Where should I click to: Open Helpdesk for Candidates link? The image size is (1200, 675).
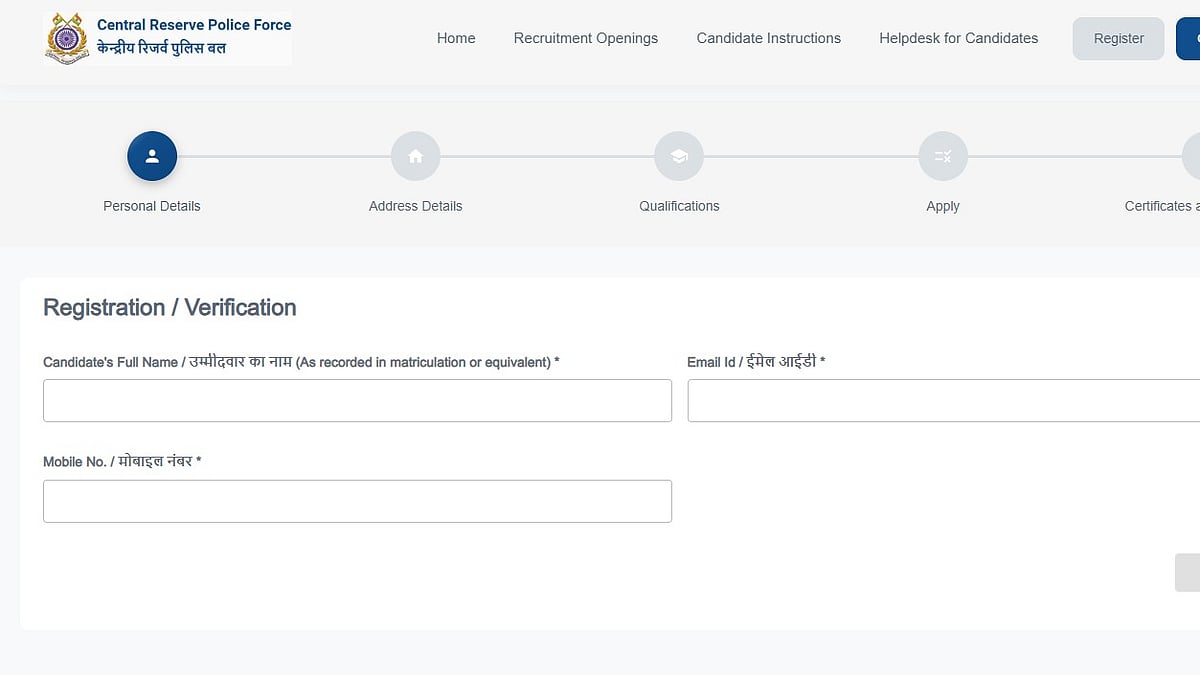(x=958, y=38)
